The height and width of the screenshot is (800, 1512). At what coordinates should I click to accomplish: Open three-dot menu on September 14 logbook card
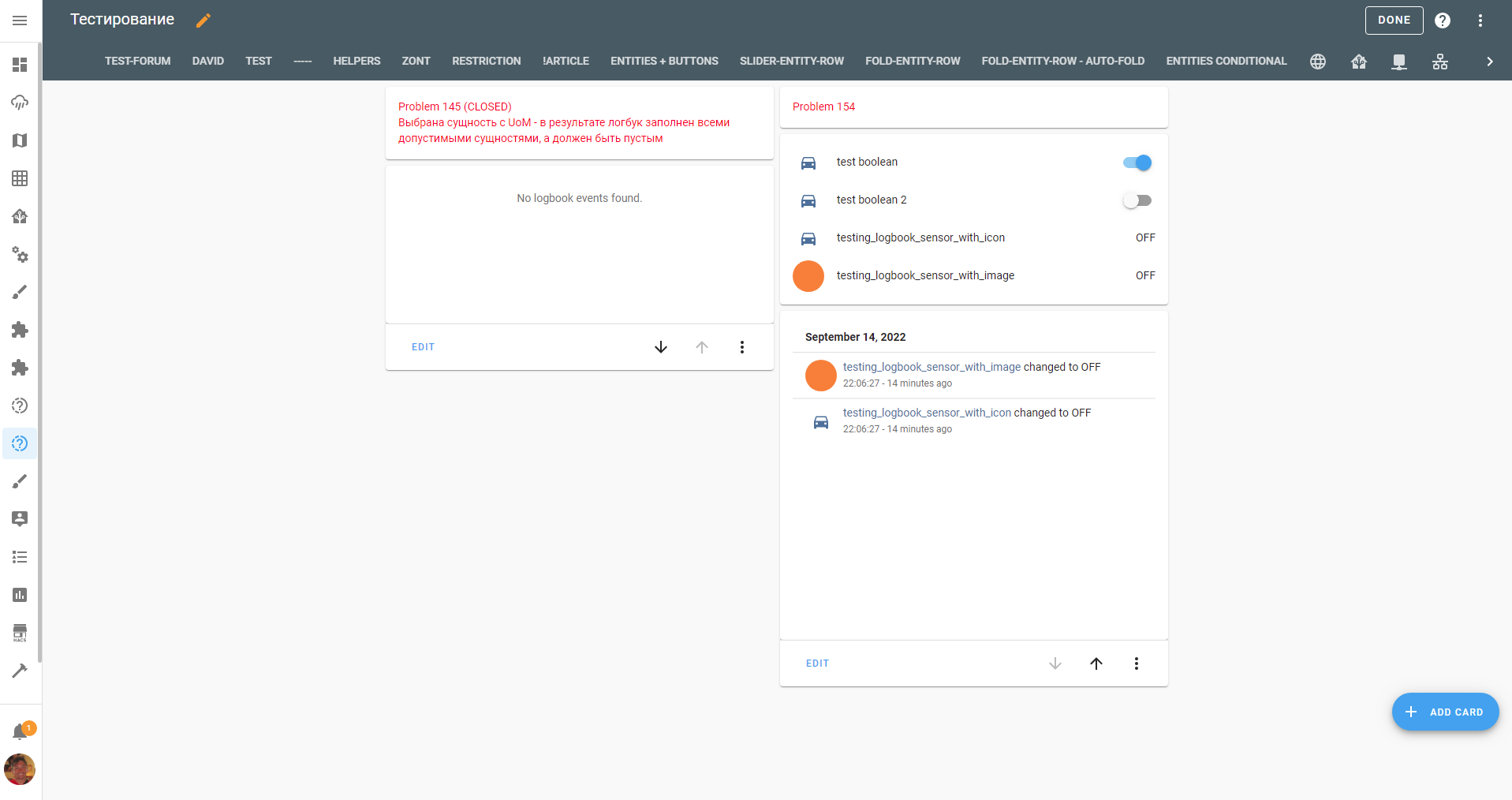tap(1137, 664)
